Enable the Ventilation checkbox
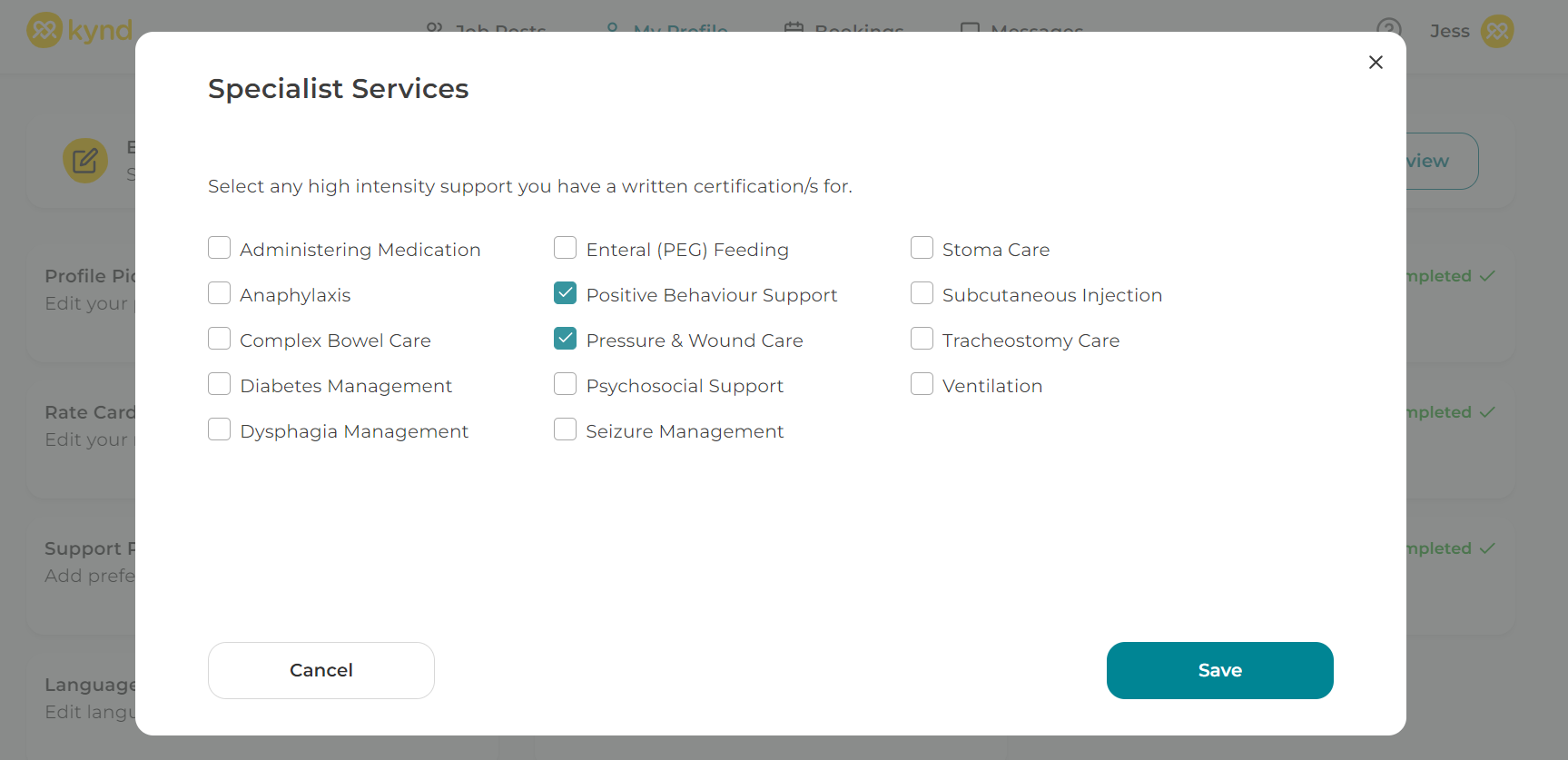Image resolution: width=1568 pixels, height=760 pixels. tap(922, 384)
